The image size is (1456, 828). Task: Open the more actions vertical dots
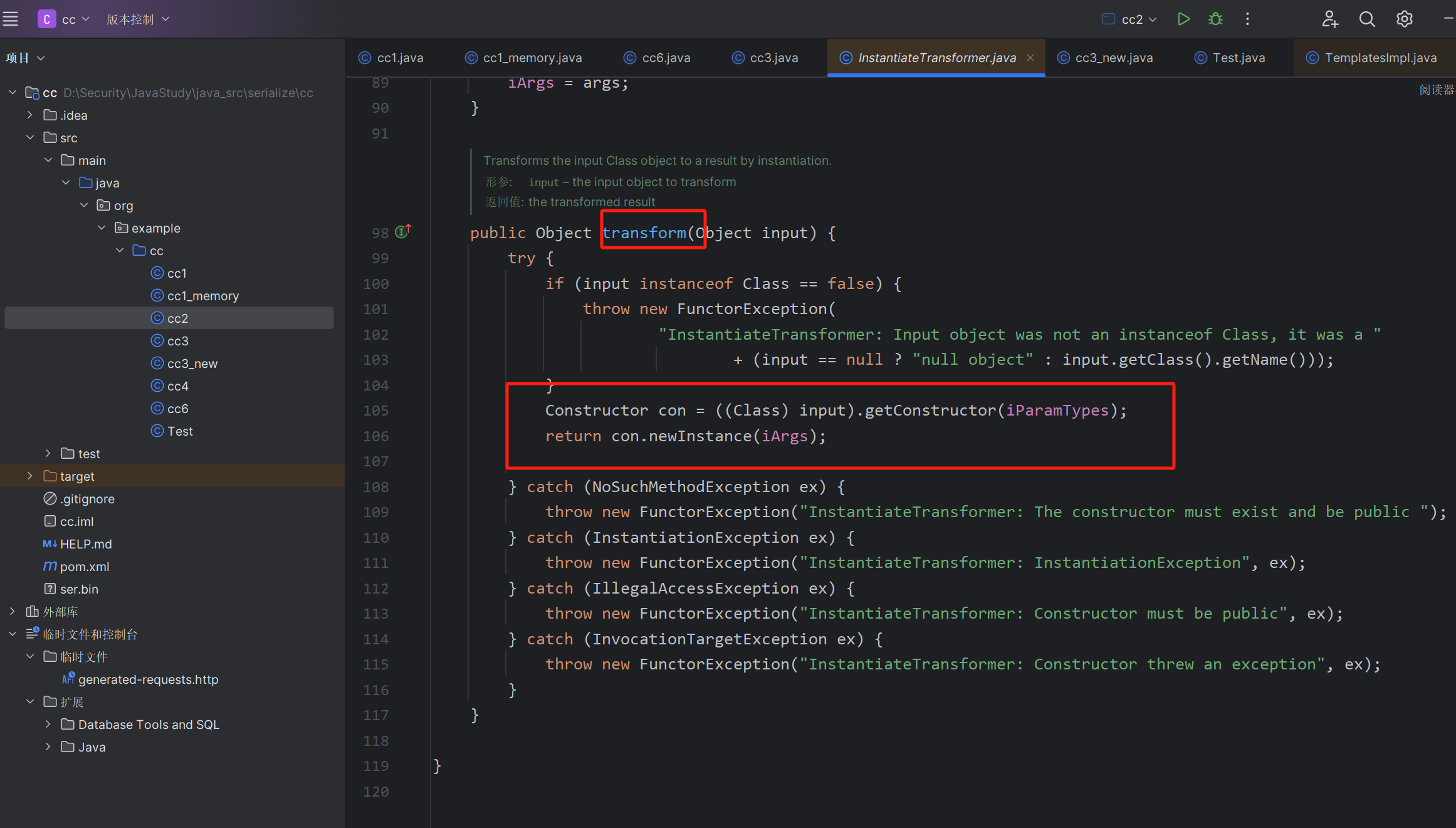(x=1247, y=19)
